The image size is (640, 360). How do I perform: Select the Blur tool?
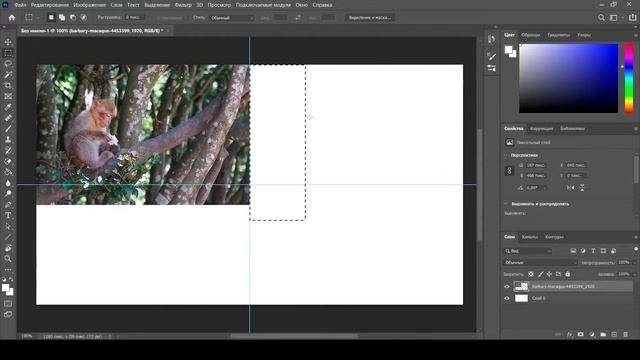point(8,183)
